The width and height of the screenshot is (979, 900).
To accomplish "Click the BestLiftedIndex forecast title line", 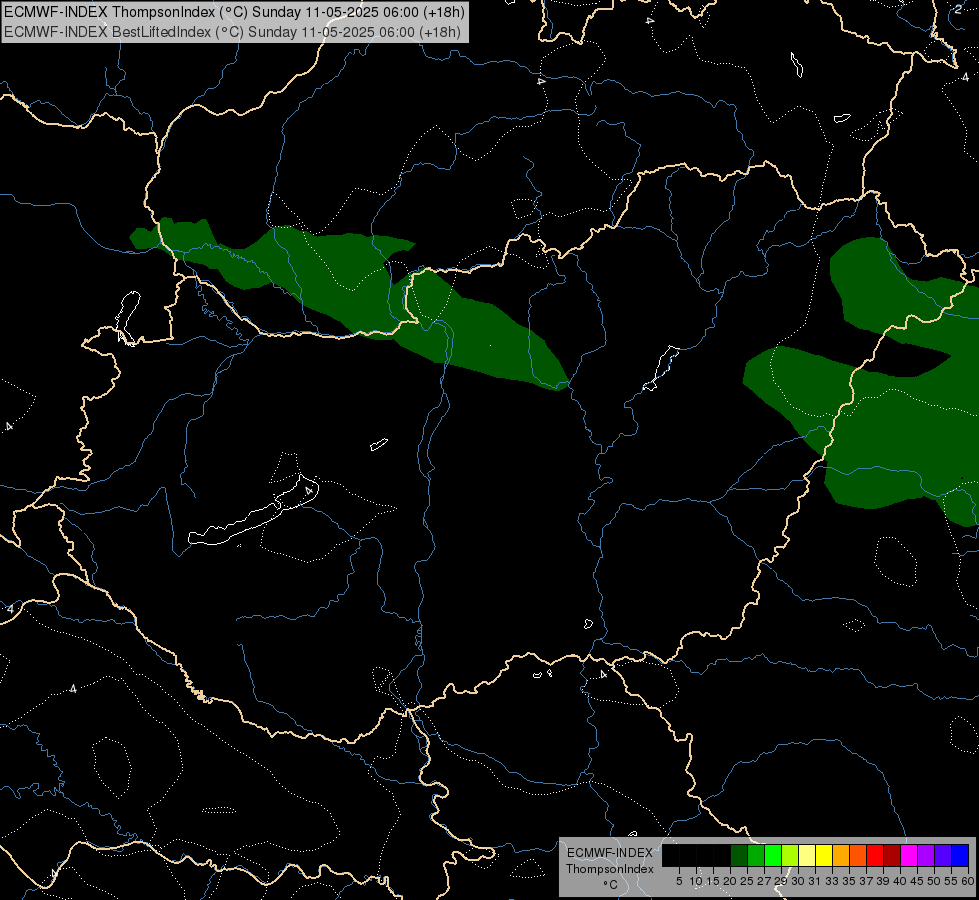I will (232, 32).
